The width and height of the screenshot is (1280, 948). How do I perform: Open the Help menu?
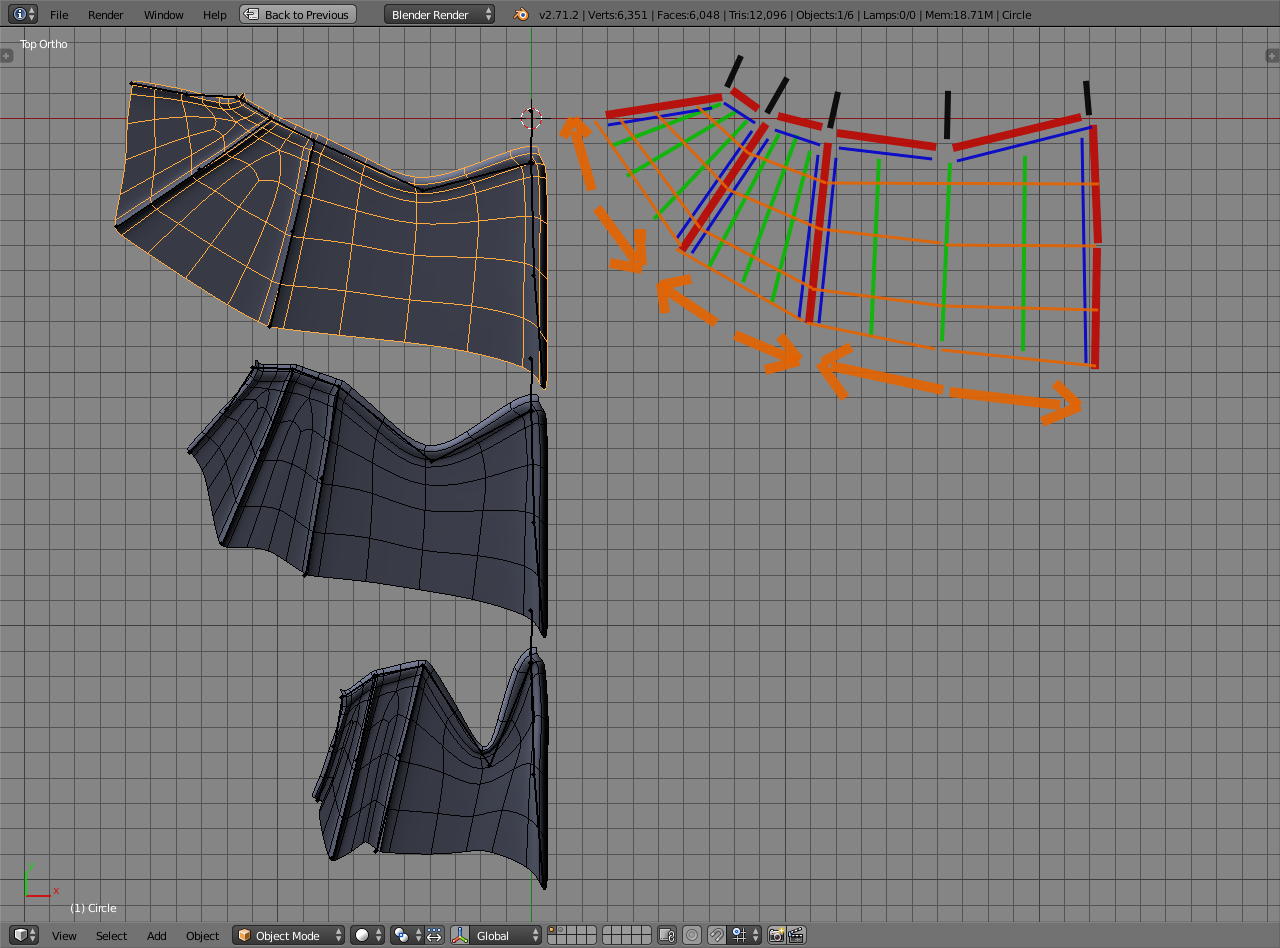(x=214, y=15)
